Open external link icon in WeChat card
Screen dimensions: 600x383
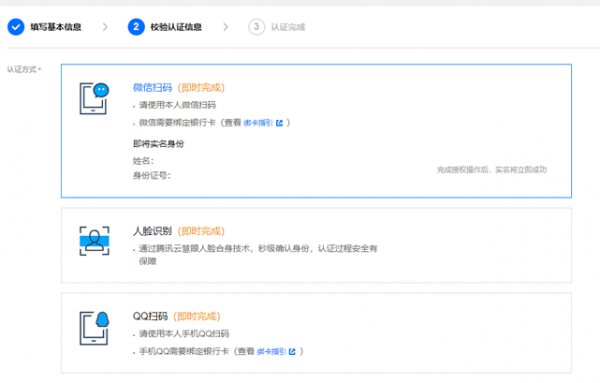click(279, 123)
